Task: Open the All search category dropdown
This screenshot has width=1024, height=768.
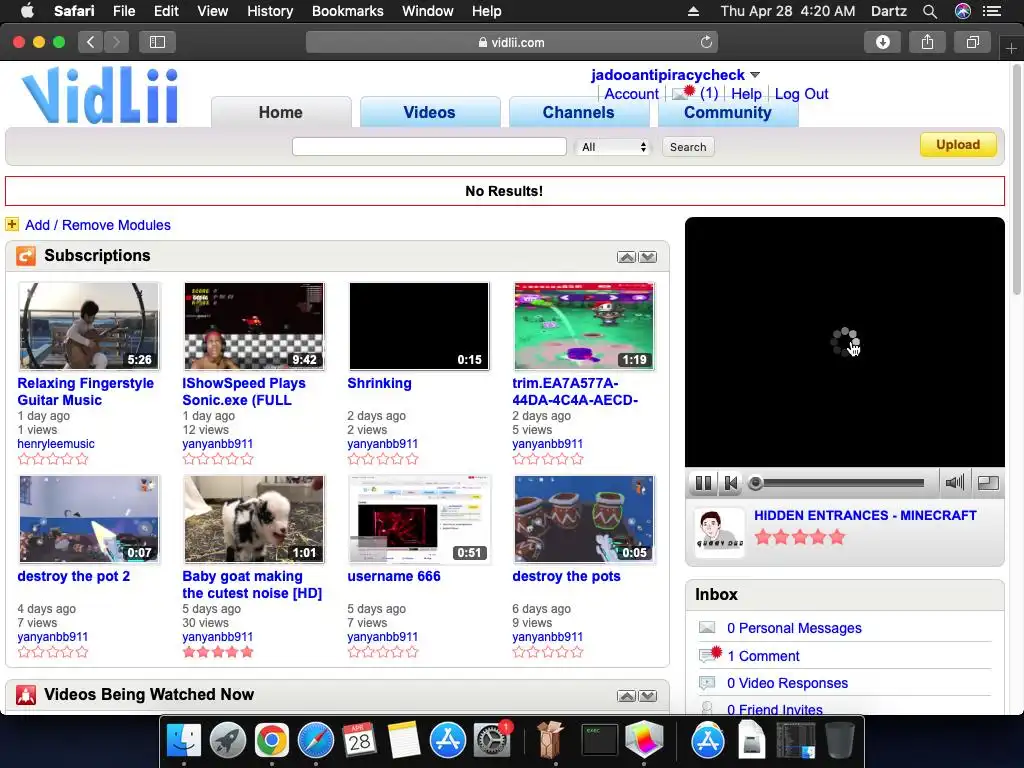Action: tap(614, 147)
